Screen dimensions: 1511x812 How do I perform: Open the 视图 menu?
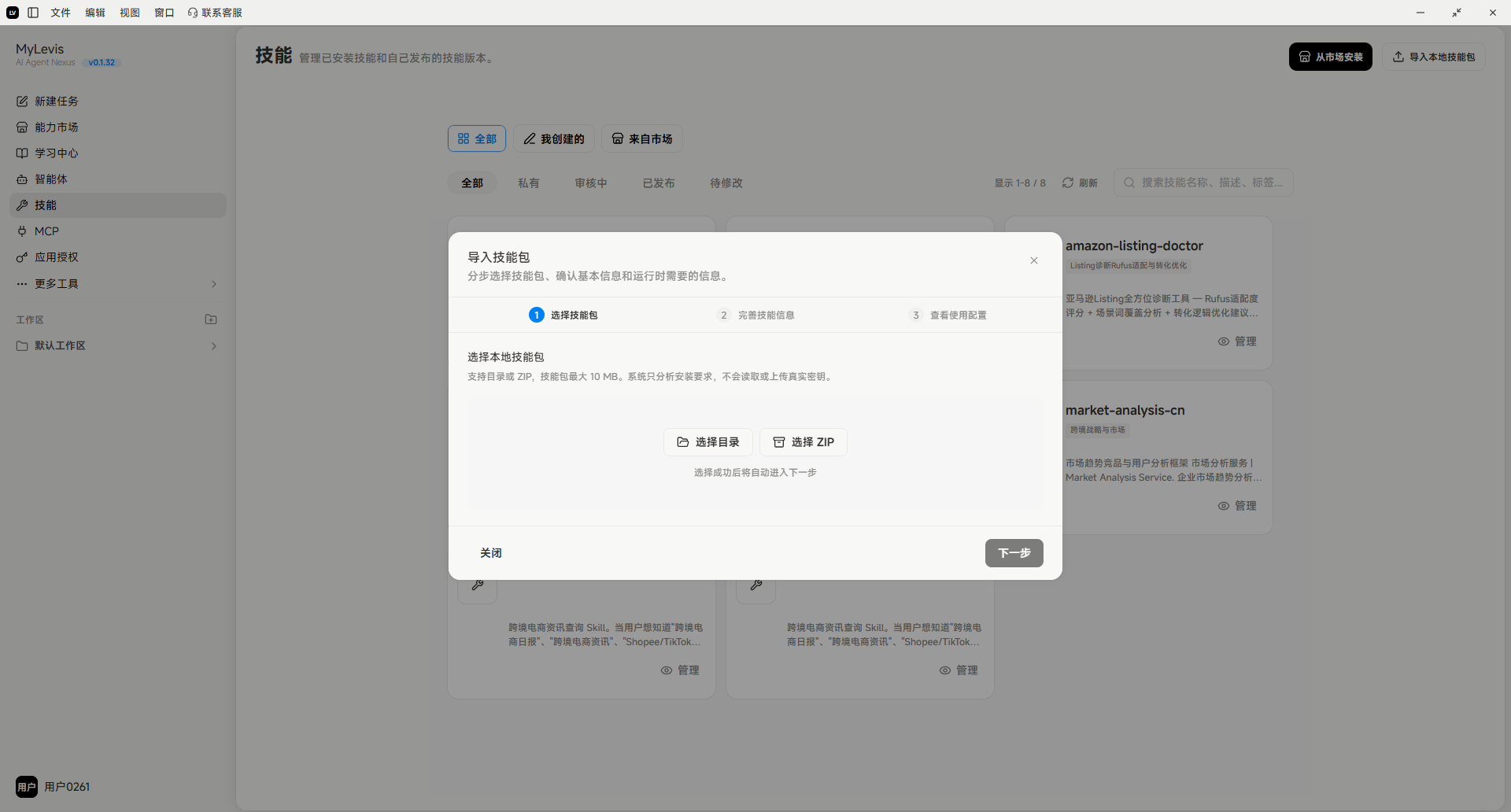pyautogui.click(x=130, y=13)
